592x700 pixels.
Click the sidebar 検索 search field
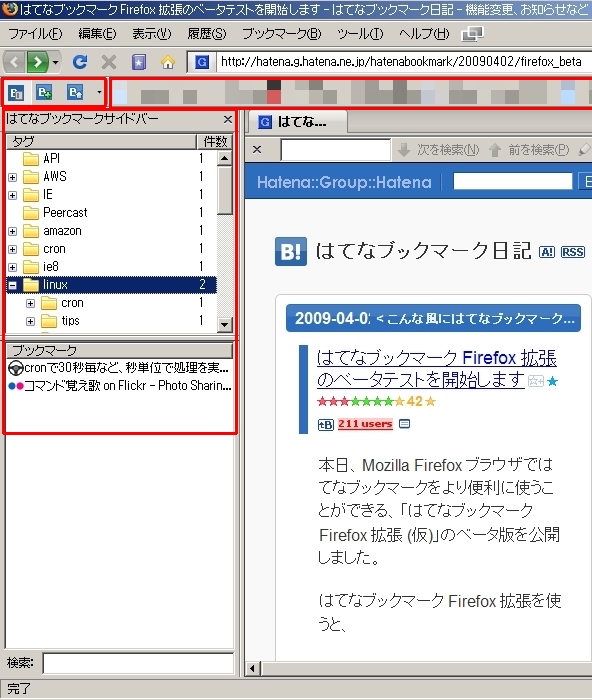(x=138, y=663)
